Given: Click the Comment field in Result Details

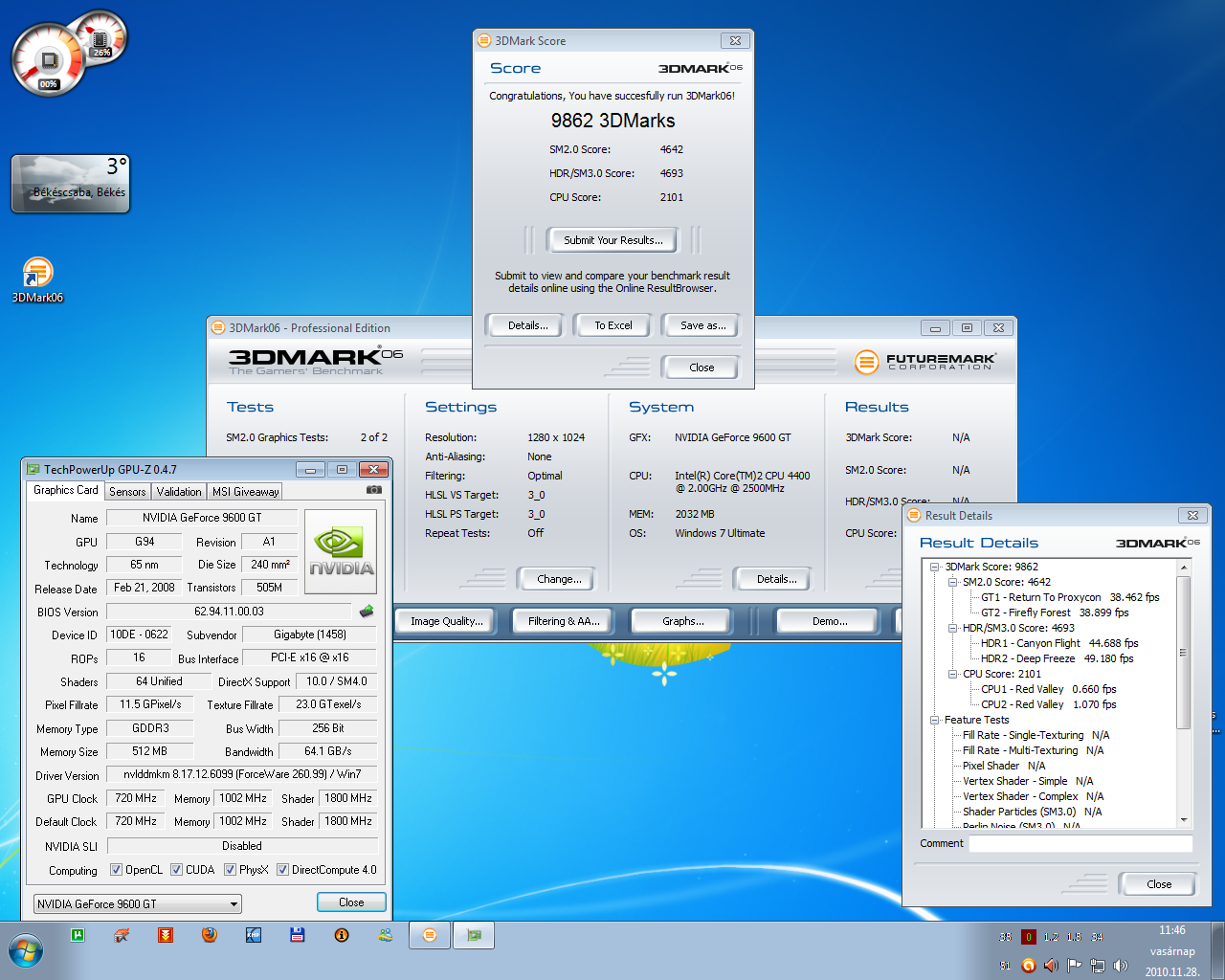Looking at the screenshot, I should 1080,844.
